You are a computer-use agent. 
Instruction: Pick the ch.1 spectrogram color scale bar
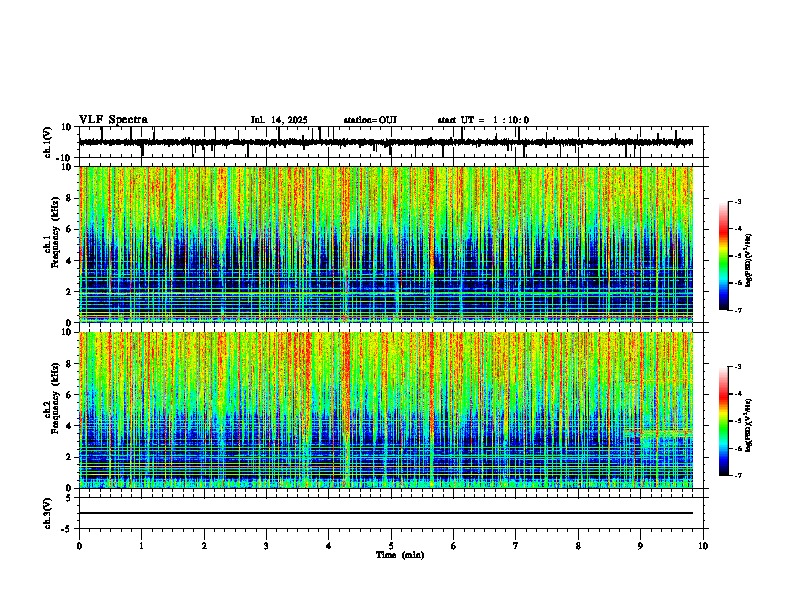tap(724, 256)
